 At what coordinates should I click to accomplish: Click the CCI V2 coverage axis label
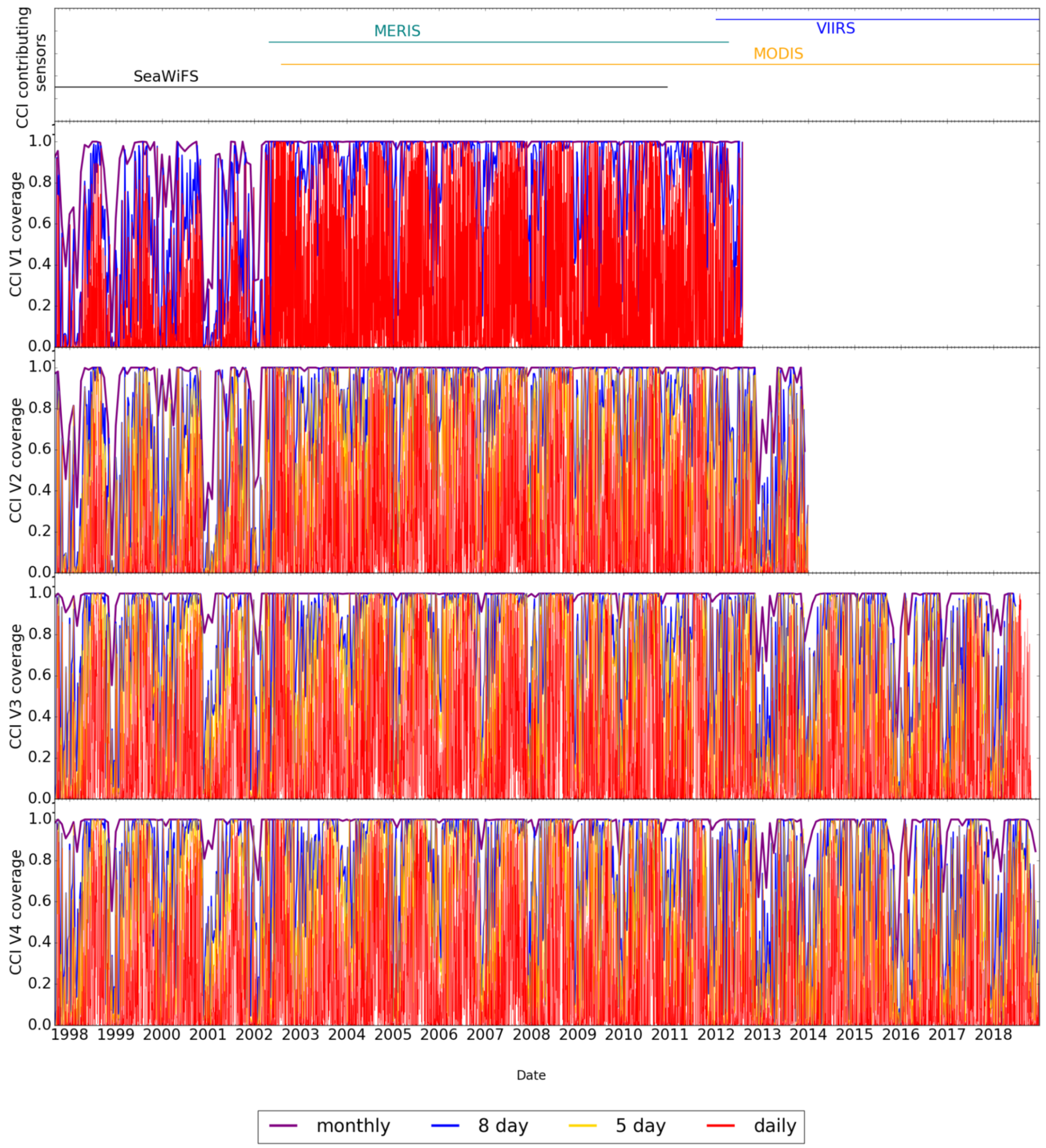[x=16, y=460]
